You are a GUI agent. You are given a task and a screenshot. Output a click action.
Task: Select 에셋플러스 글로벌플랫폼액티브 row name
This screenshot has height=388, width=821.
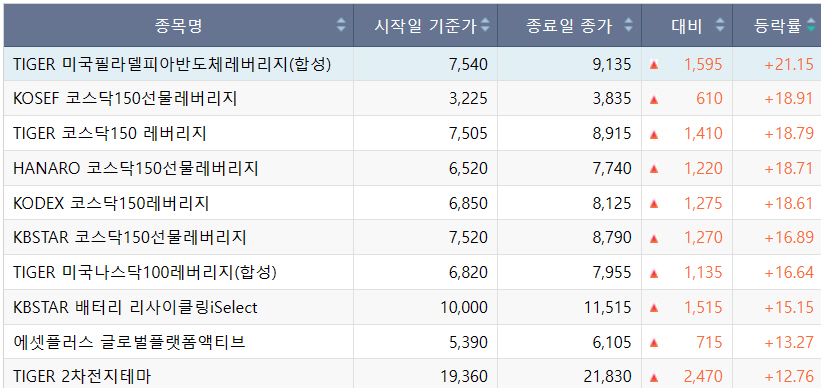coord(129,342)
